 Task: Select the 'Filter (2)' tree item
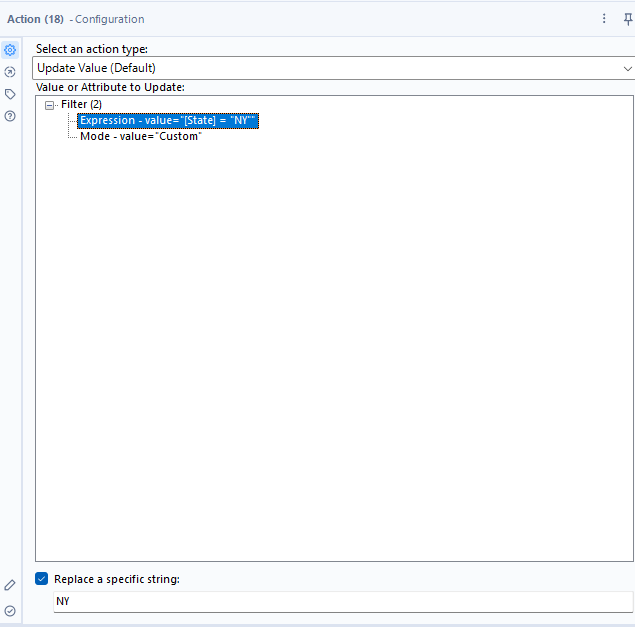81,104
